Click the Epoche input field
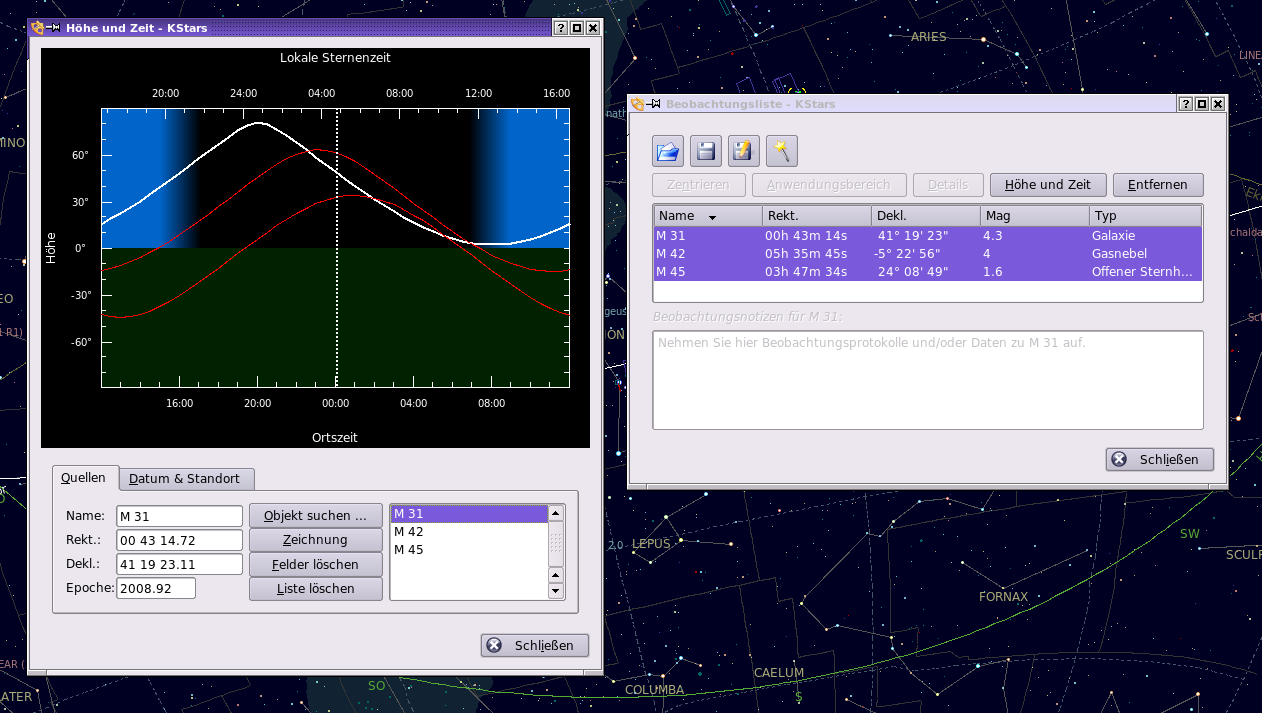The image size is (1262, 713). tap(156, 588)
